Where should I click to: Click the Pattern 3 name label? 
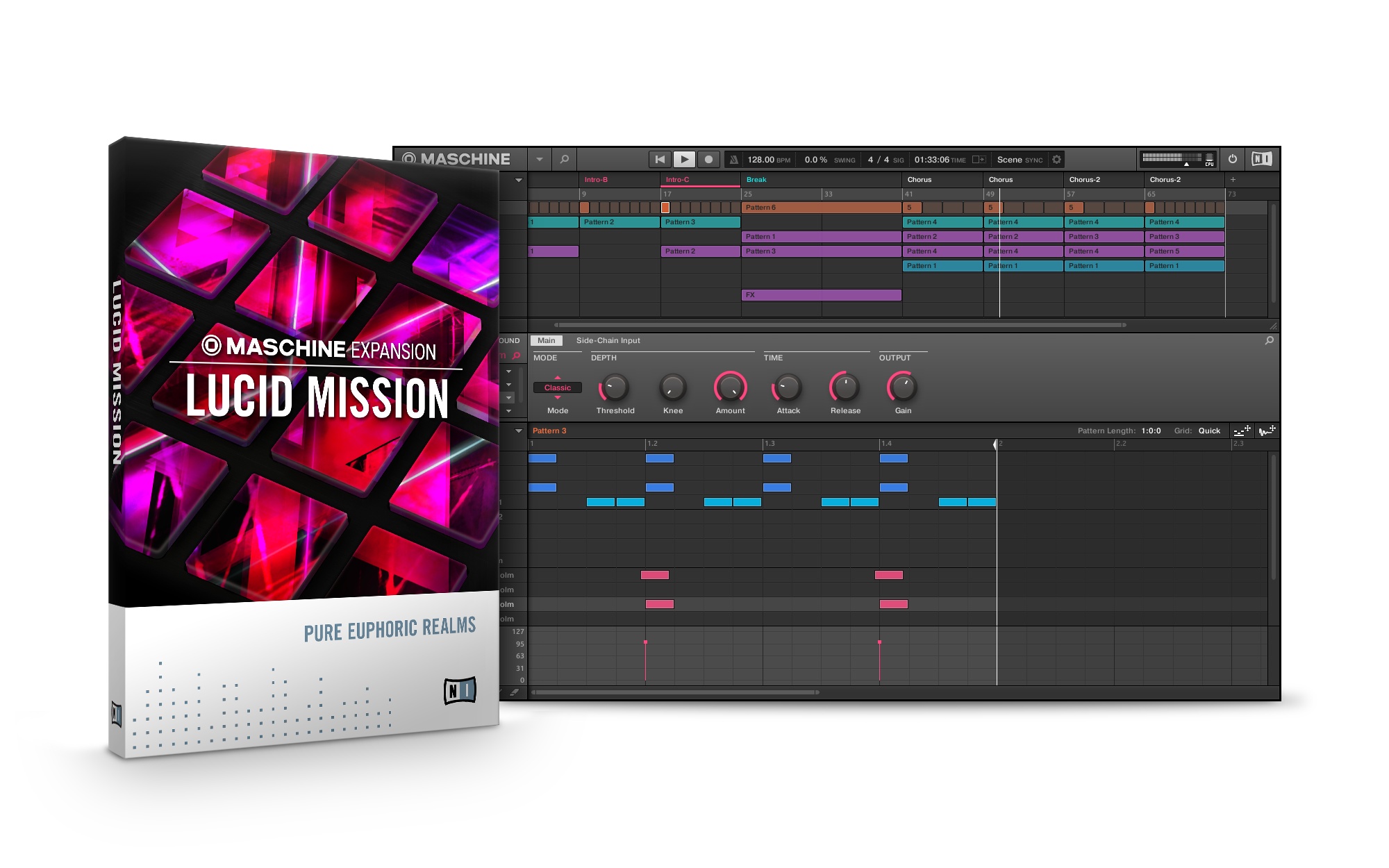[549, 431]
